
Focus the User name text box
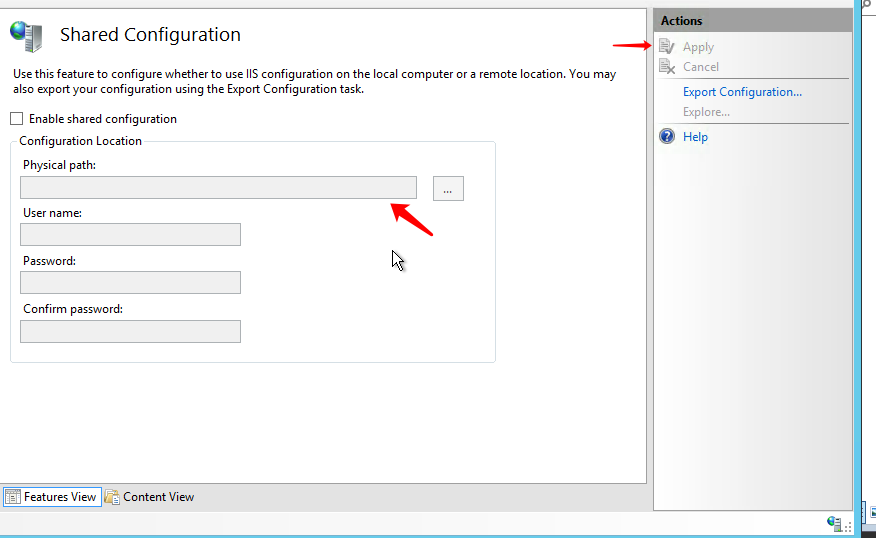tap(130, 235)
